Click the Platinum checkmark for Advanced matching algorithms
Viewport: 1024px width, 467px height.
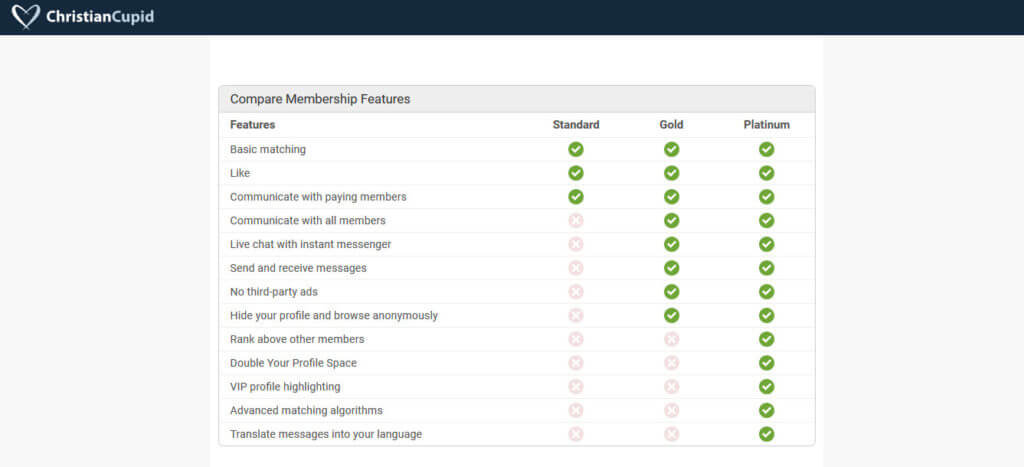pyautogui.click(x=767, y=410)
